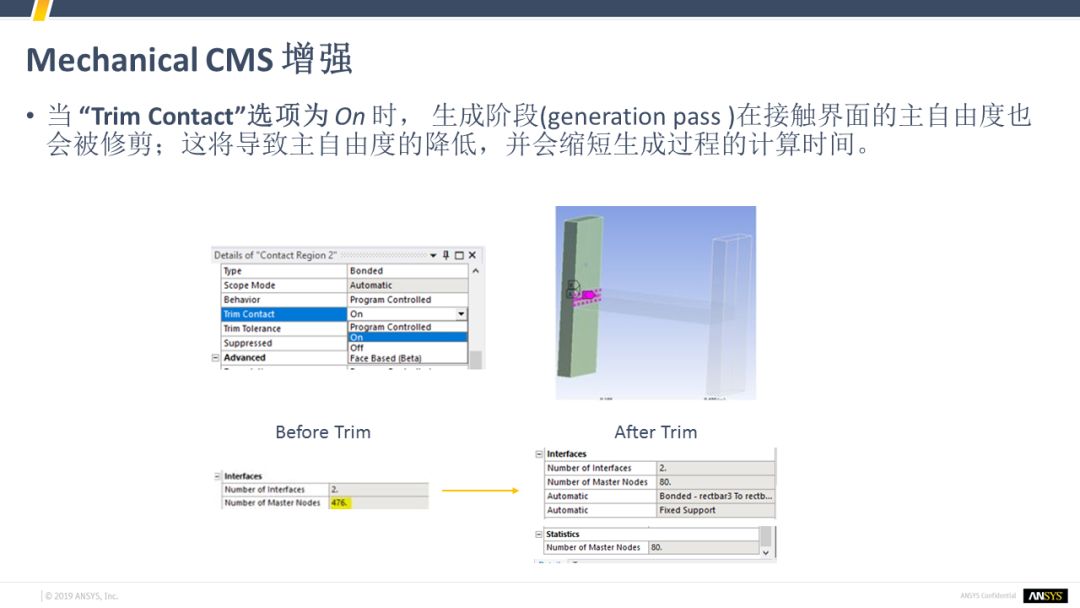This screenshot has width=1080, height=608.
Task: Click Bonded - rectbar3 To rectb... value
Action: pyautogui.click(x=716, y=496)
